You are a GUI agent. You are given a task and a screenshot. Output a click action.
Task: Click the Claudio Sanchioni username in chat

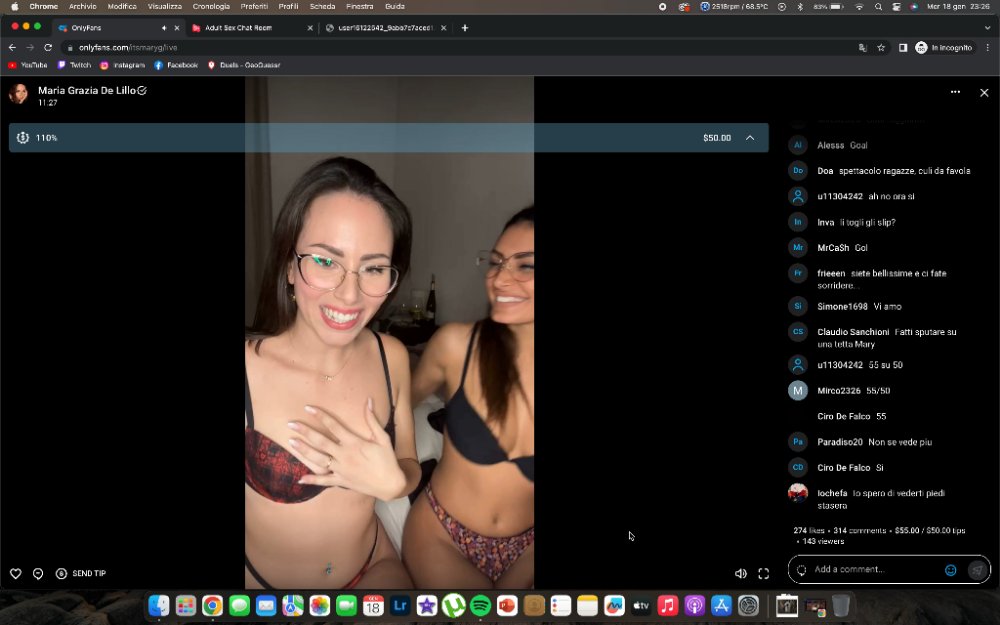tap(853, 332)
